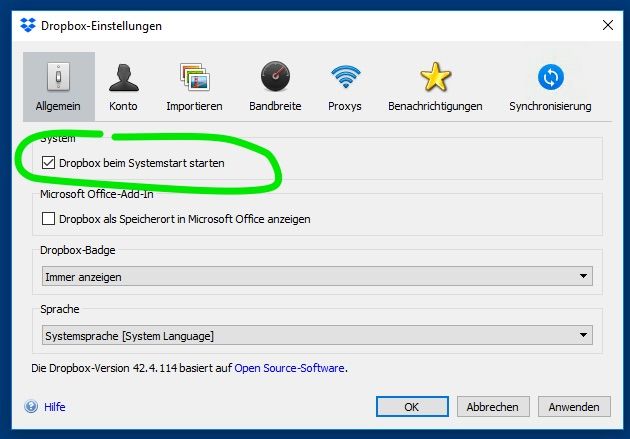Open the Open Source-Software link
The image size is (630, 439).
[289, 368]
